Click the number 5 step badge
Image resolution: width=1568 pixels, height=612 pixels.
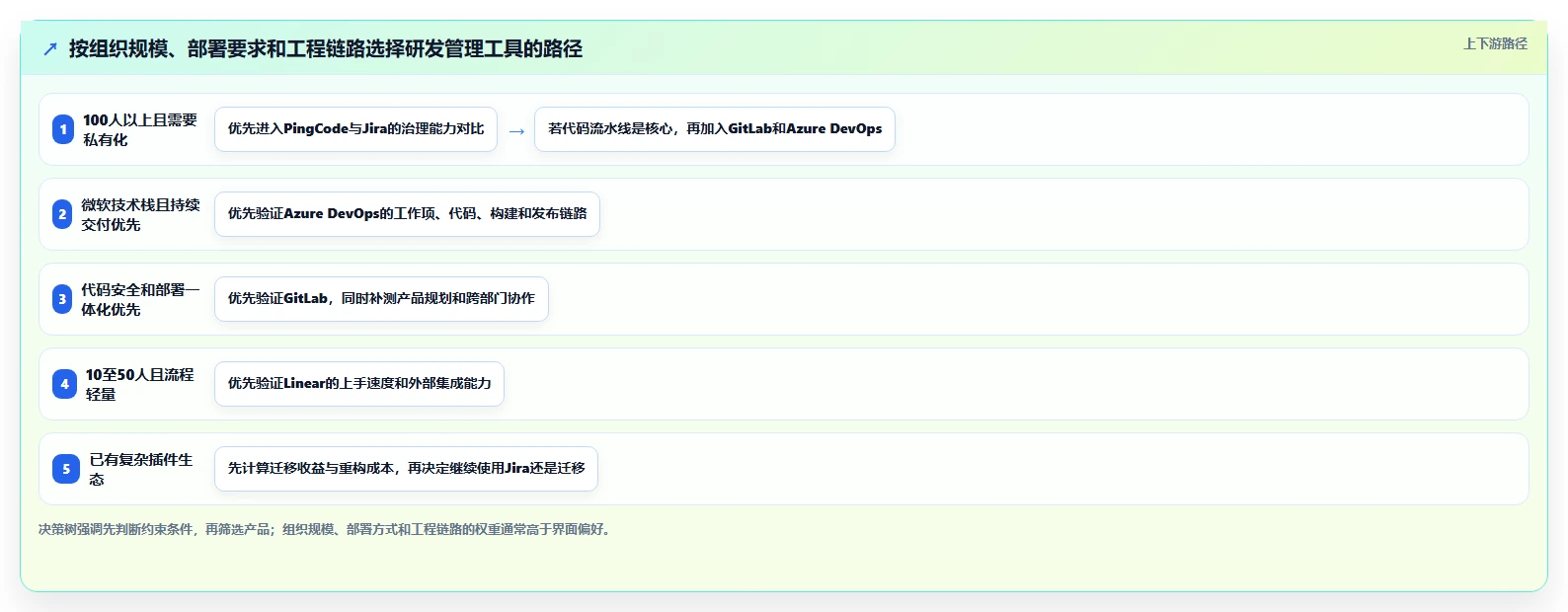click(x=66, y=469)
